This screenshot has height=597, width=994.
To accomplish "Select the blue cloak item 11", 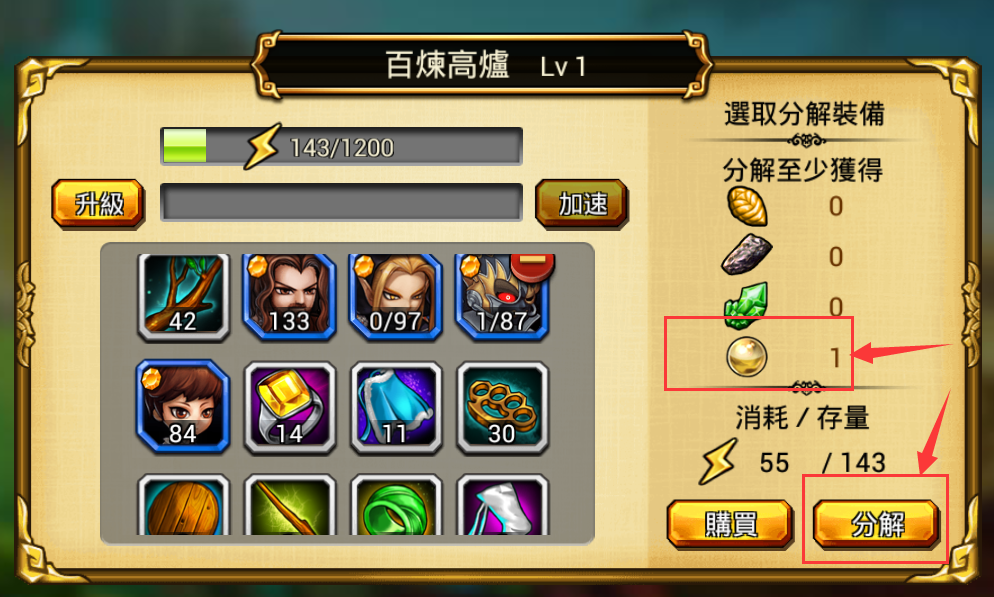I will tap(396, 408).
